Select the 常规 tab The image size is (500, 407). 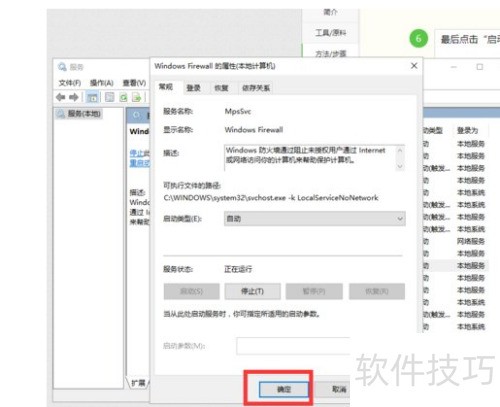tap(166, 87)
